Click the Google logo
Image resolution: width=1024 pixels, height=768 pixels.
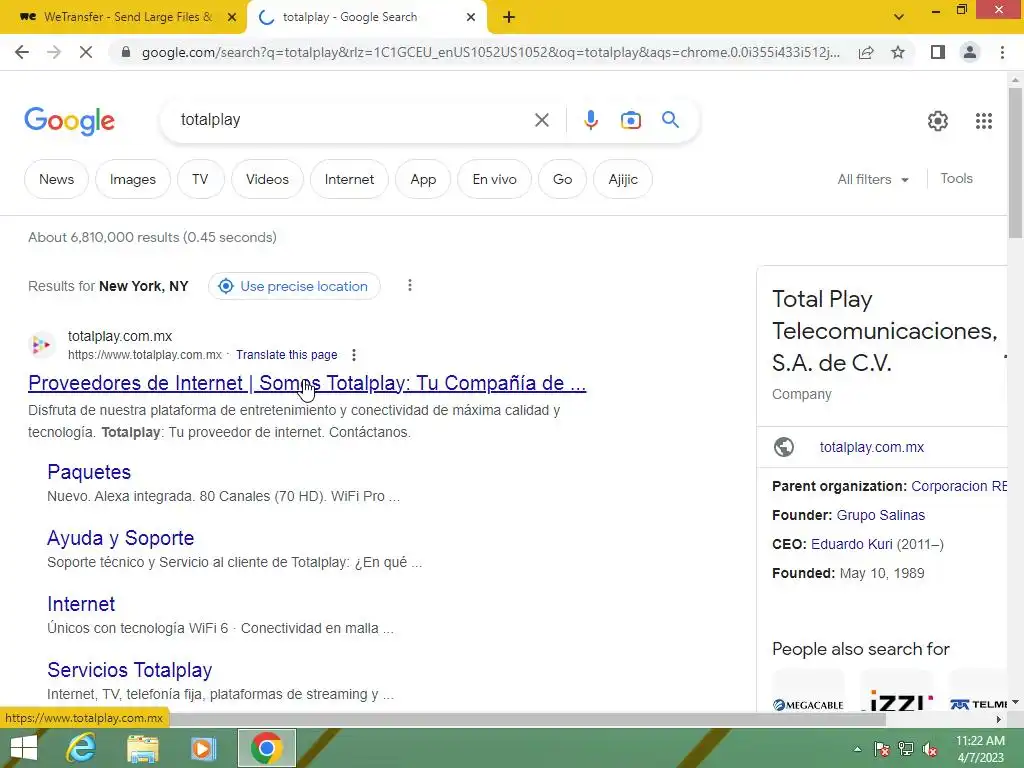(70, 121)
